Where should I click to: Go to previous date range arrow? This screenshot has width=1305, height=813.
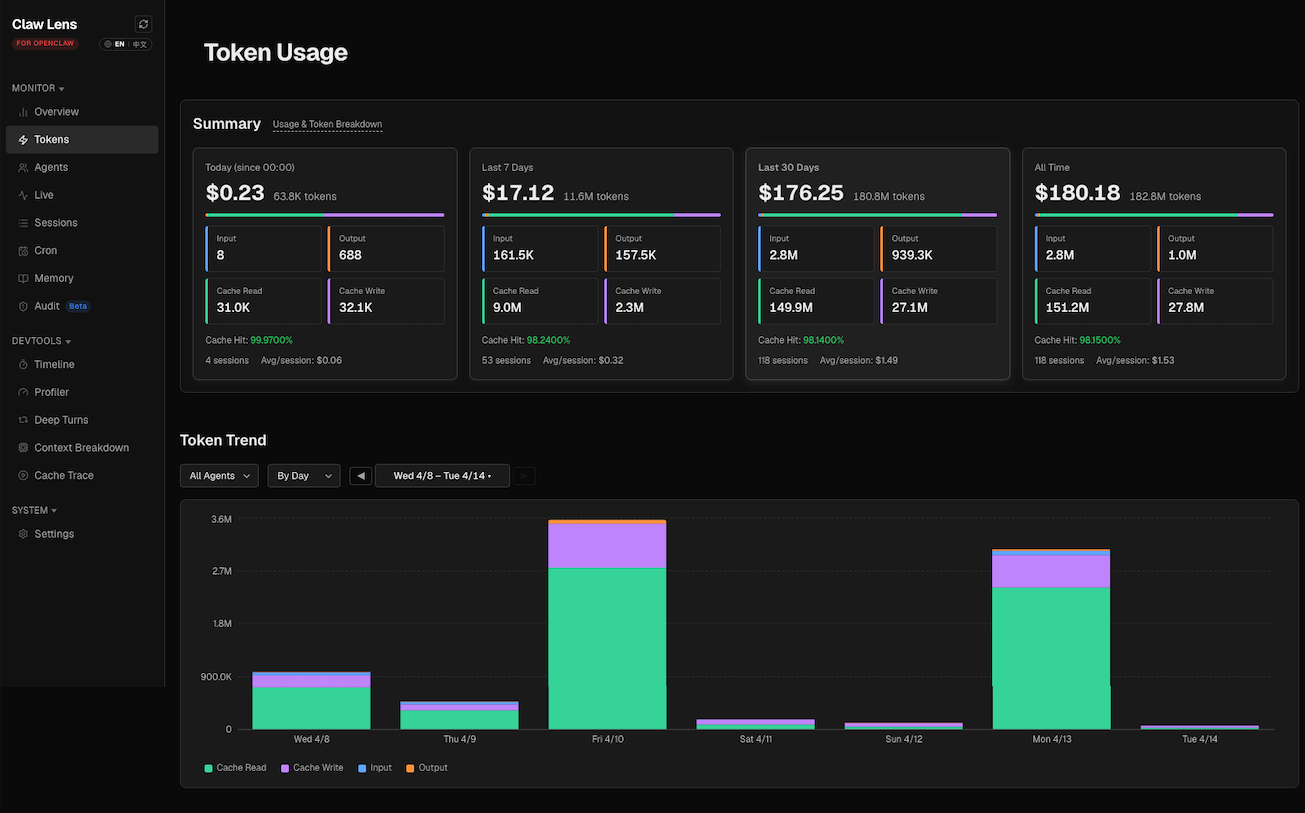(x=361, y=476)
